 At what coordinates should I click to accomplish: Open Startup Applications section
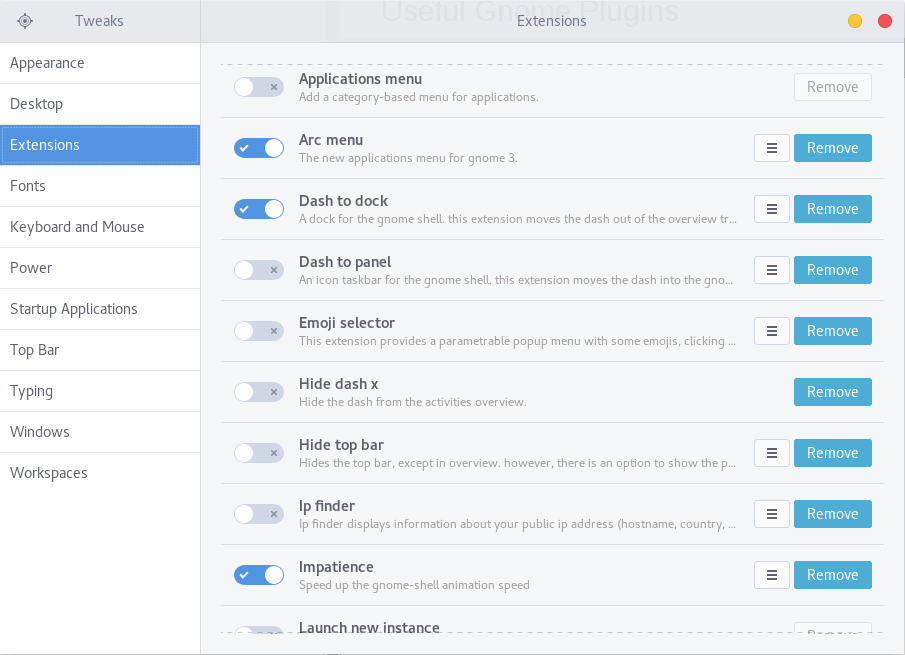click(100, 309)
